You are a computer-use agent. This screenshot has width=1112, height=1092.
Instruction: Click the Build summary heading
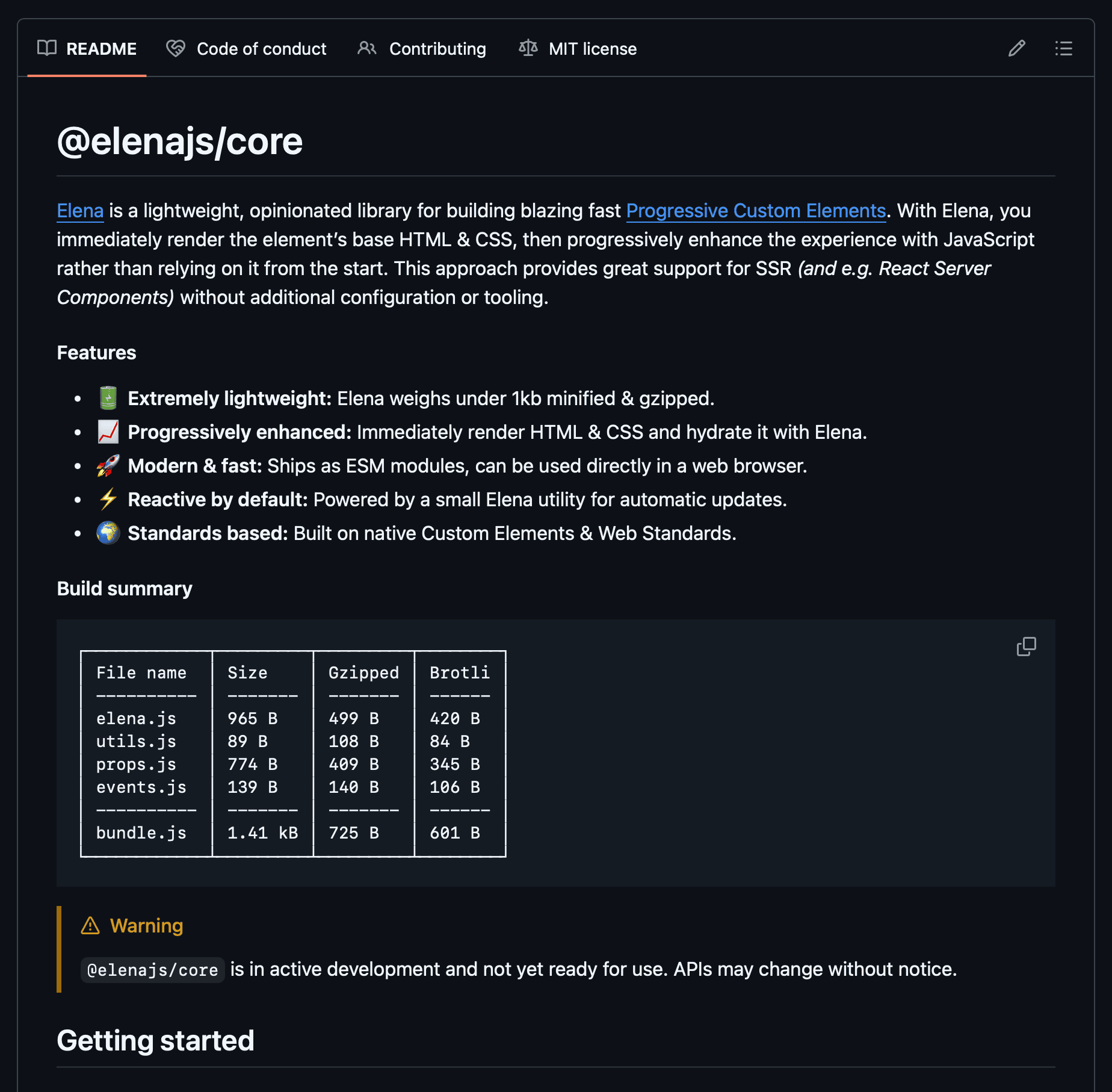coord(125,589)
